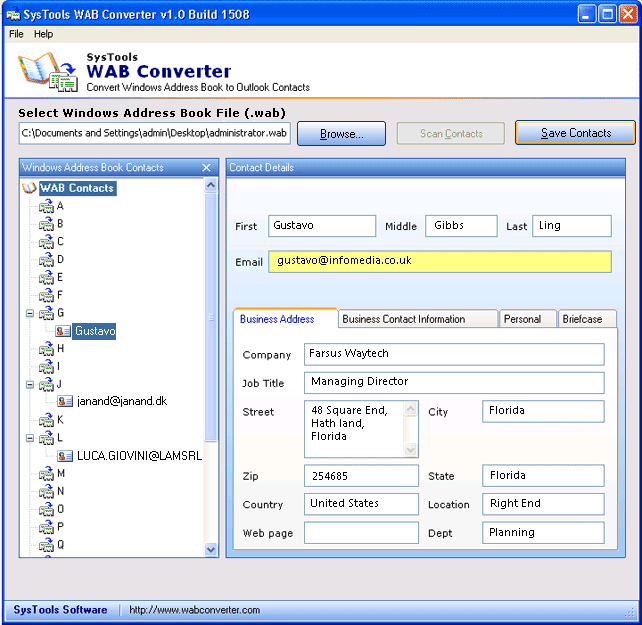This screenshot has width=642, height=625.
Task: Click the contacts tree vertical scrollbar thumb
Action: 211,317
